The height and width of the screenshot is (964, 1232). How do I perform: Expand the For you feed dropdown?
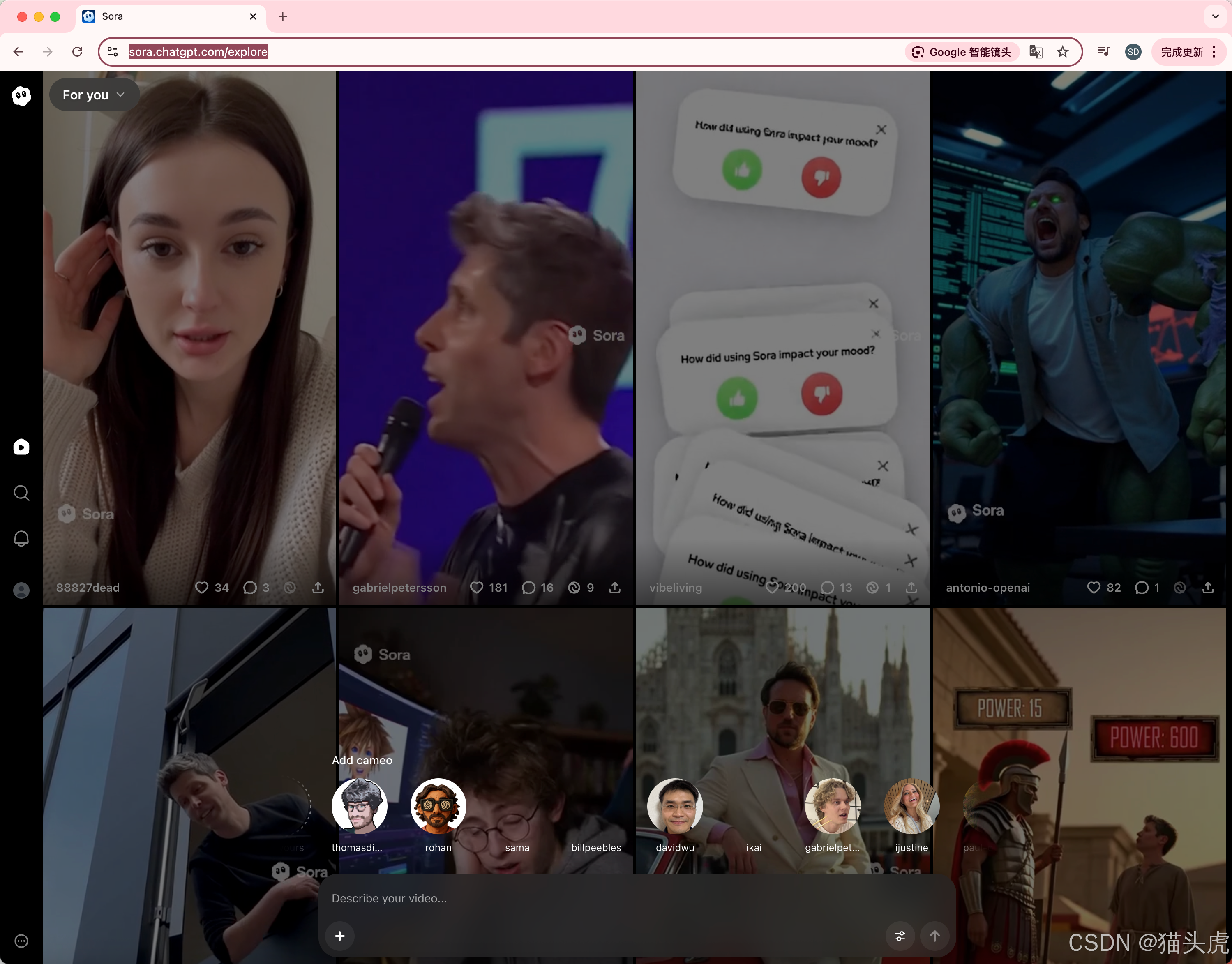[x=94, y=95]
